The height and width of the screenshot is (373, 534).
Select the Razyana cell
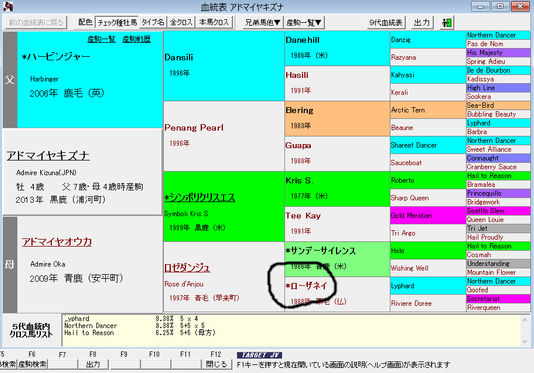click(428, 57)
